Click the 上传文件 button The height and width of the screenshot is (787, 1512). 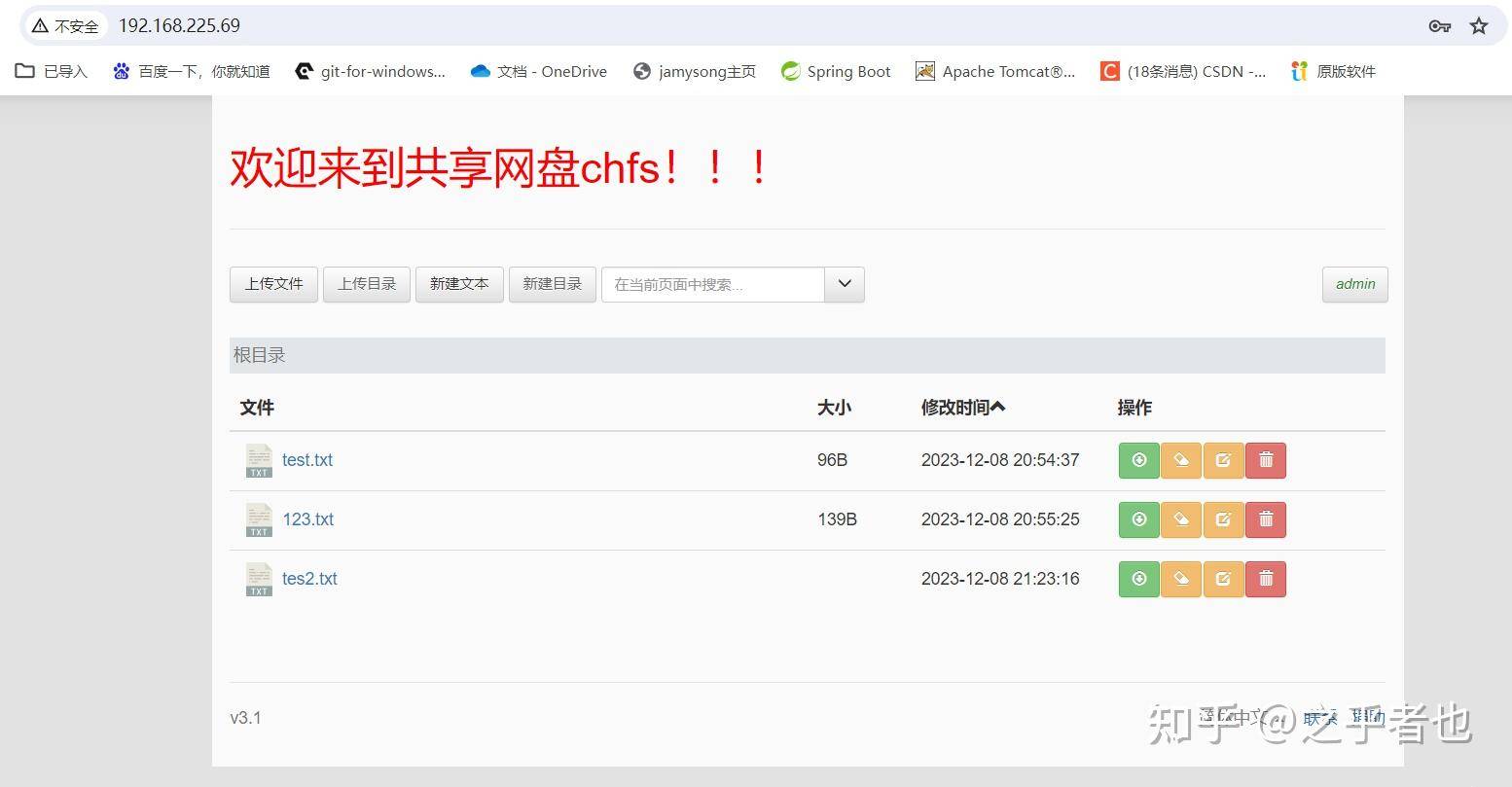[273, 284]
